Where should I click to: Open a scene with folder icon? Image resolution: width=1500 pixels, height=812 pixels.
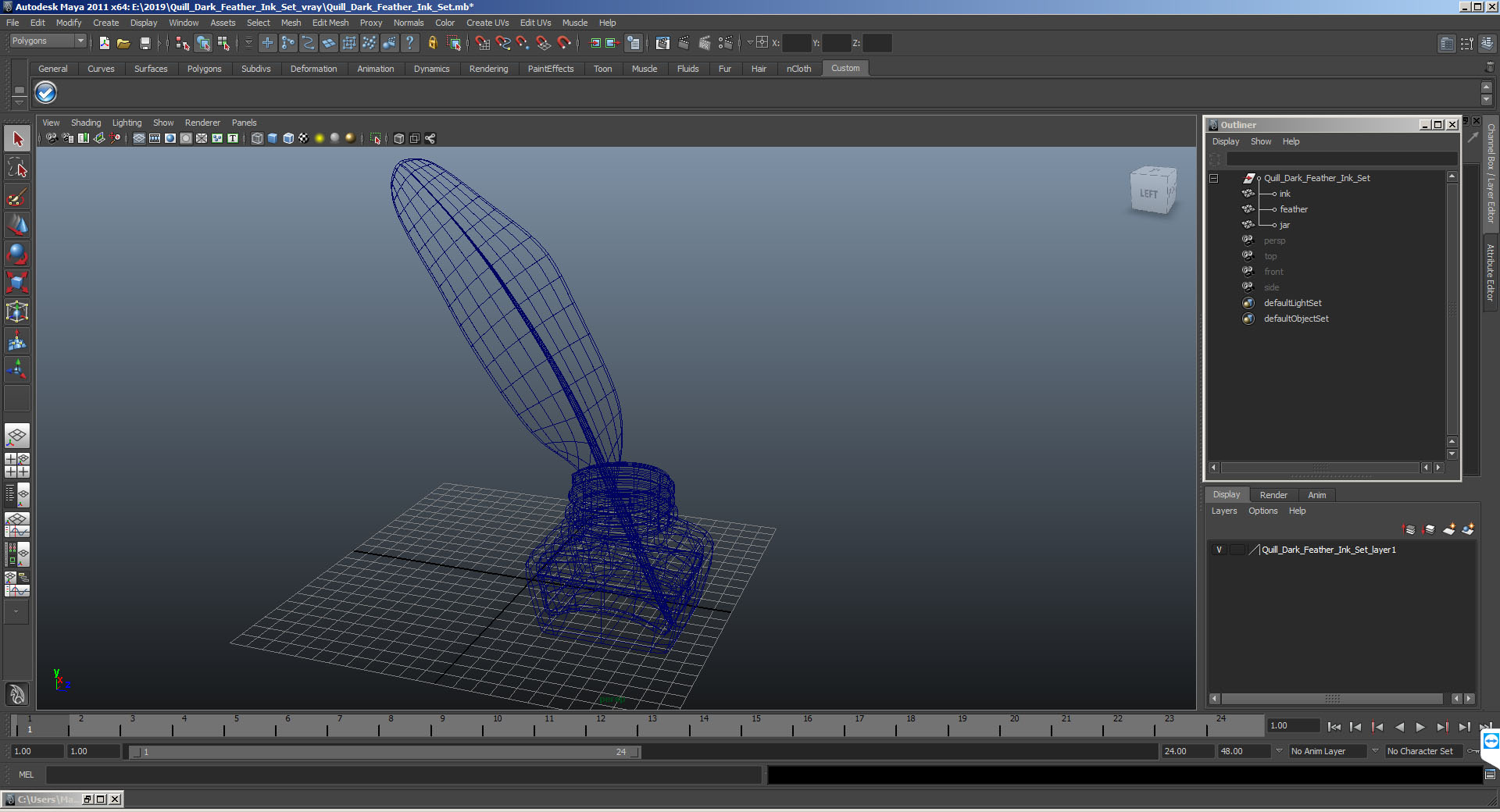tap(123, 43)
